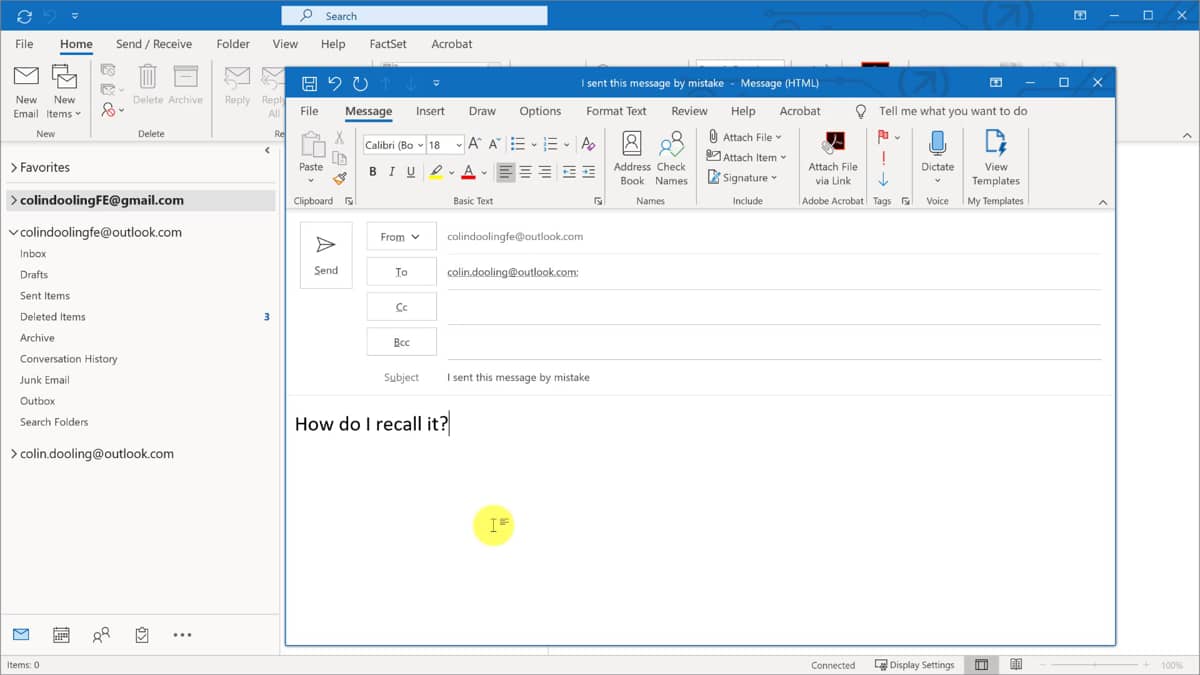Image resolution: width=1200 pixels, height=675 pixels.
Task: Click the Follow Up red flag icon
Action: (883, 137)
